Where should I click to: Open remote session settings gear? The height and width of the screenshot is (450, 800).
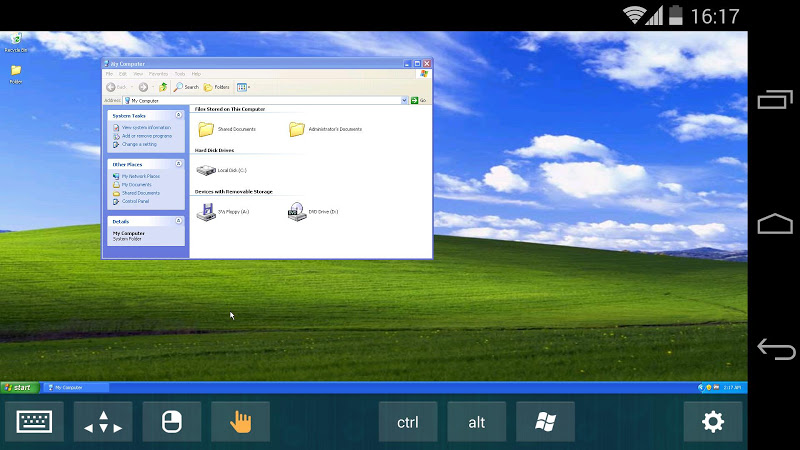(x=712, y=422)
